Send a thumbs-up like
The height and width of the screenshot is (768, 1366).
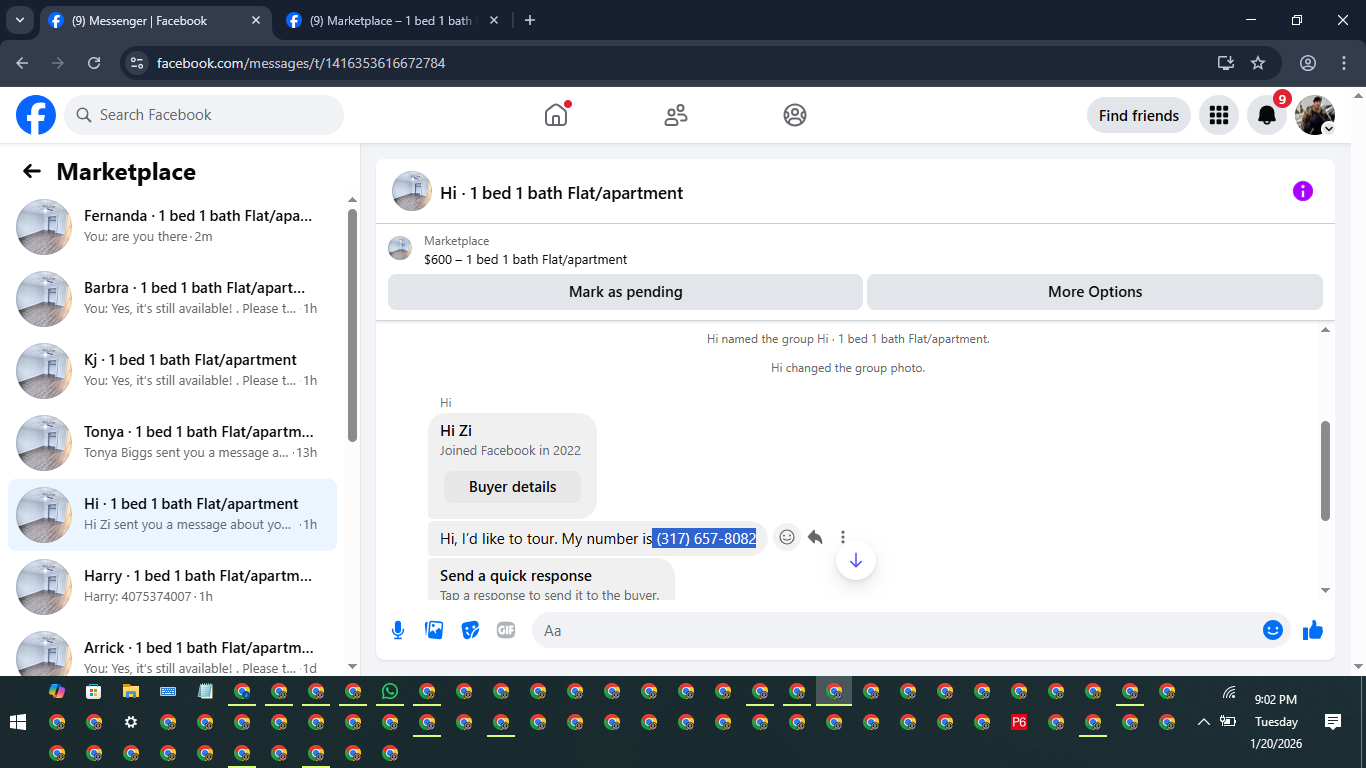point(1313,630)
